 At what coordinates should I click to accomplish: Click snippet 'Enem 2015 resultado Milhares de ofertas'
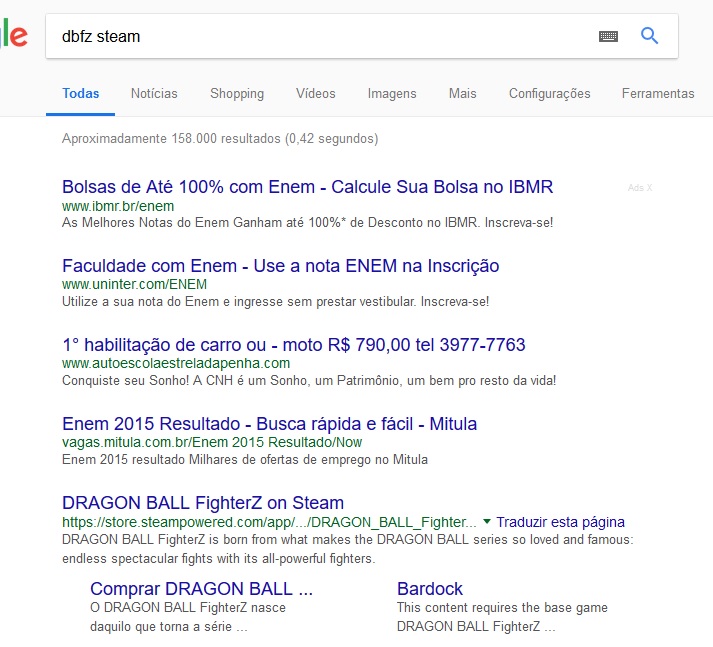245,460
